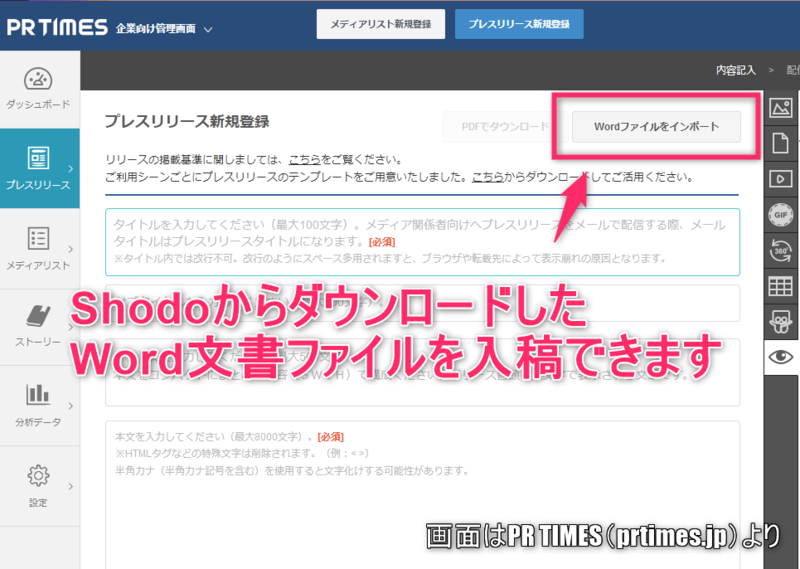Click the insert file document icon
The width and height of the screenshot is (800, 569).
781,143
